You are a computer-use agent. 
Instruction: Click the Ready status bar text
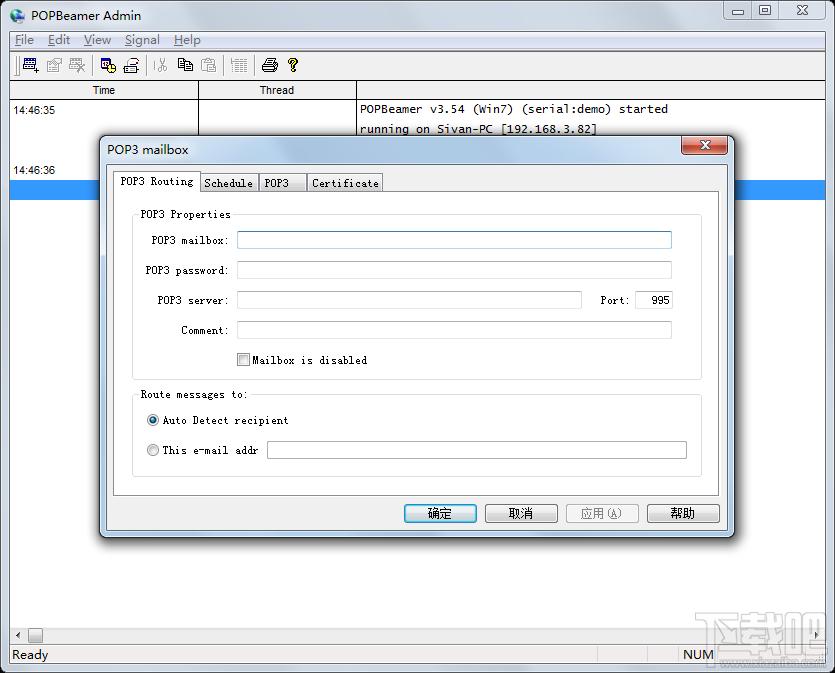click(x=30, y=654)
